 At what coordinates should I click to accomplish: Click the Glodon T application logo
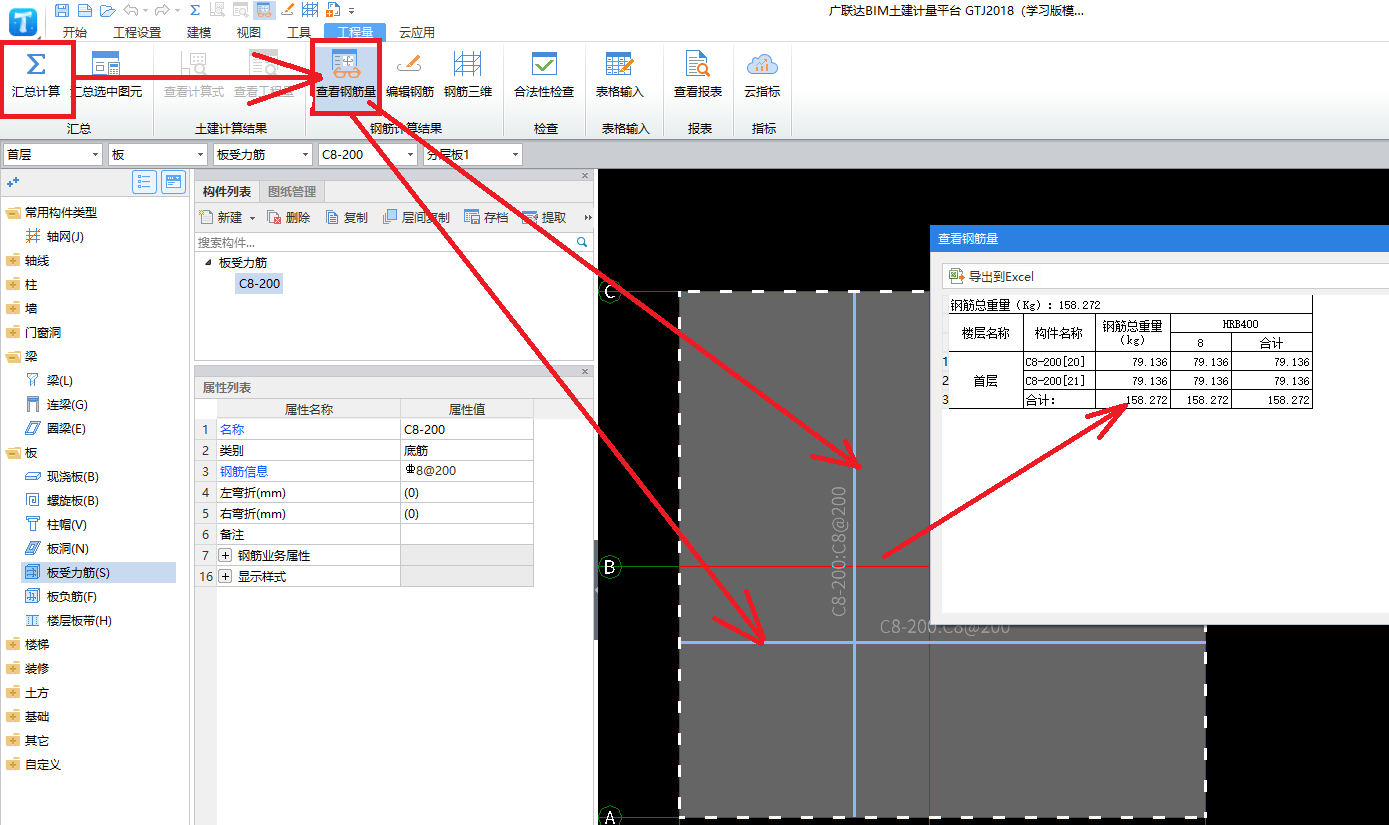tap(23, 22)
